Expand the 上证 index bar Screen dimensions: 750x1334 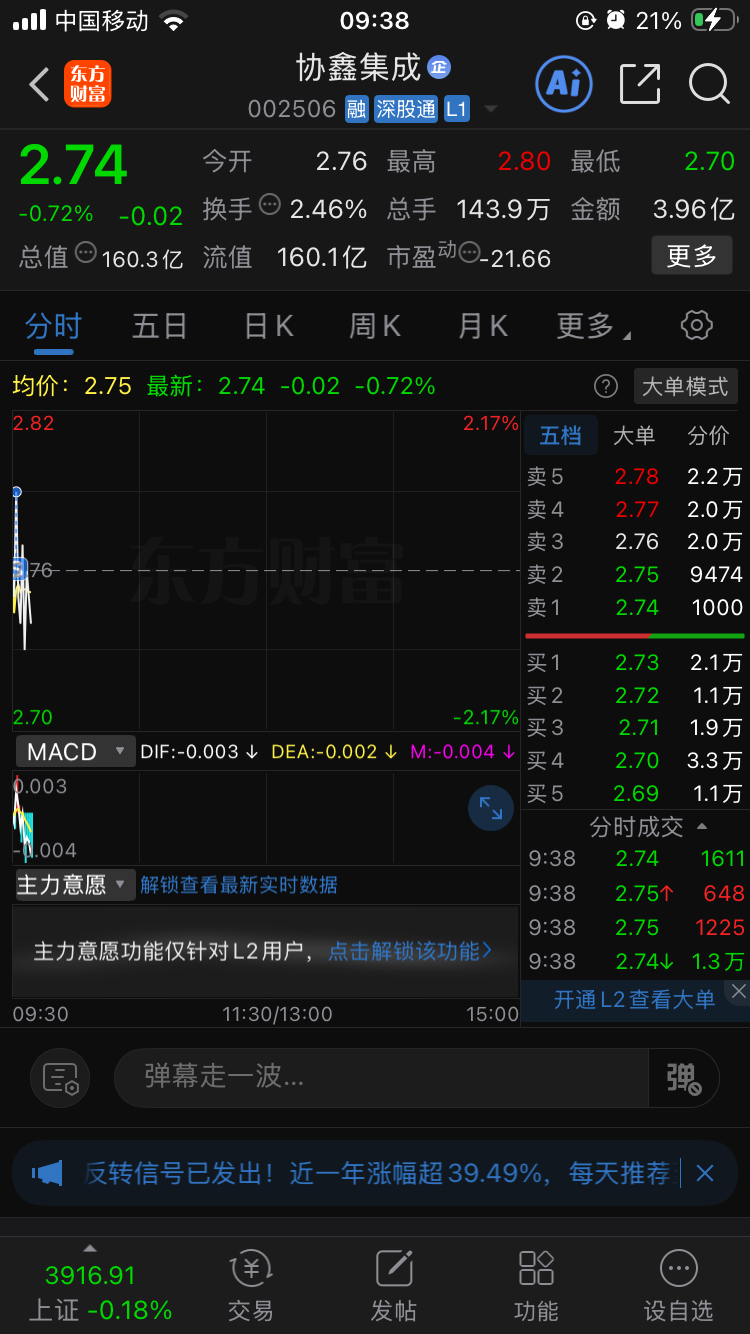point(90,1248)
